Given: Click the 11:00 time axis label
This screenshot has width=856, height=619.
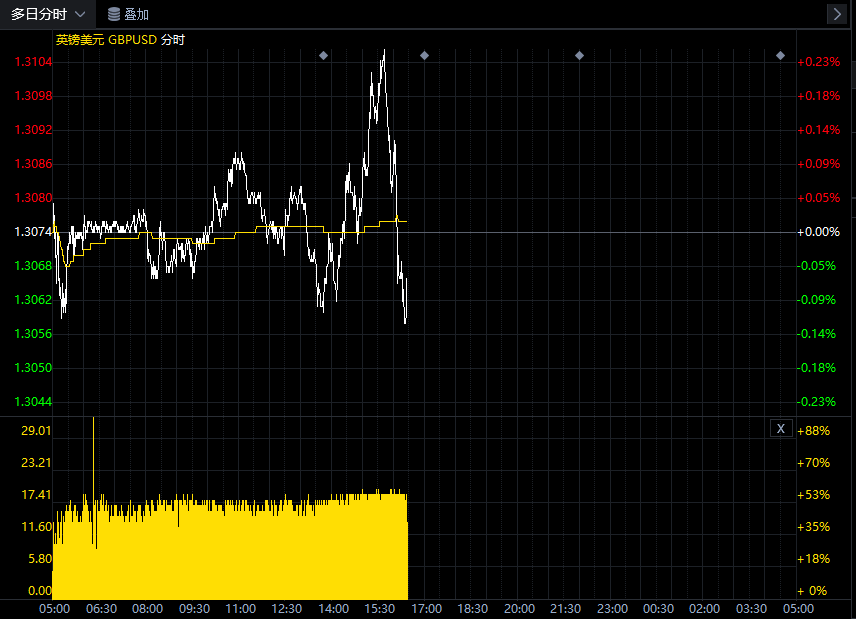Looking at the screenshot, I should pyautogui.click(x=240, y=608).
